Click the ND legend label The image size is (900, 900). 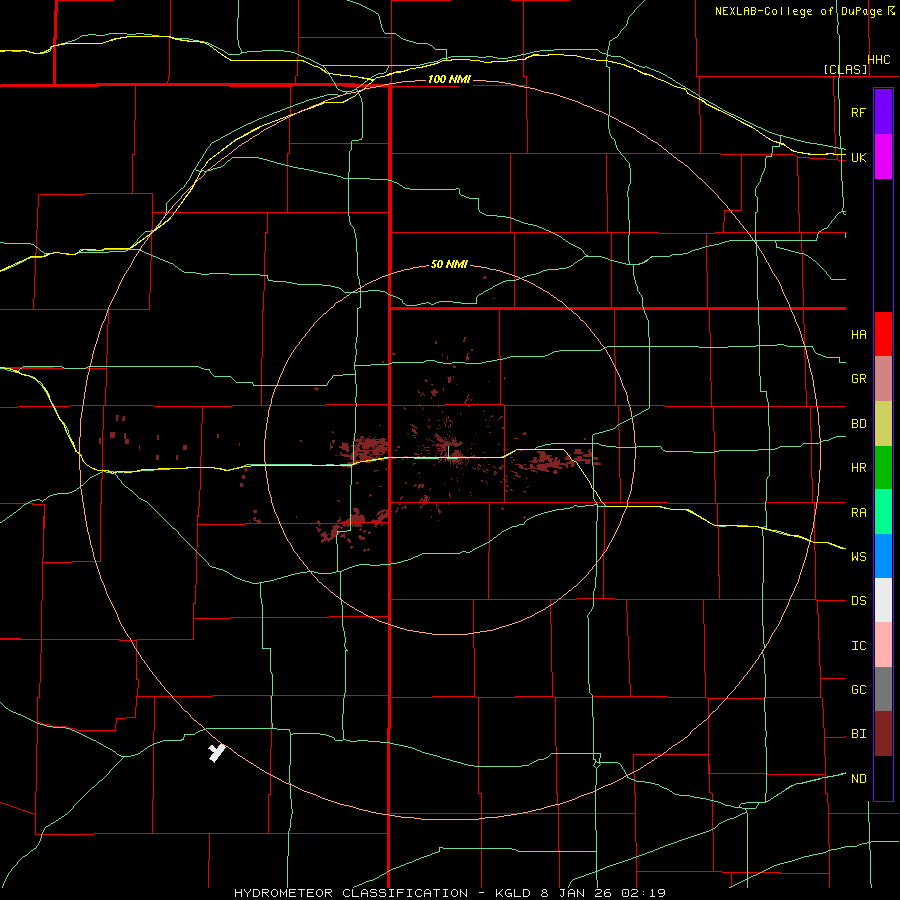pyautogui.click(x=858, y=779)
